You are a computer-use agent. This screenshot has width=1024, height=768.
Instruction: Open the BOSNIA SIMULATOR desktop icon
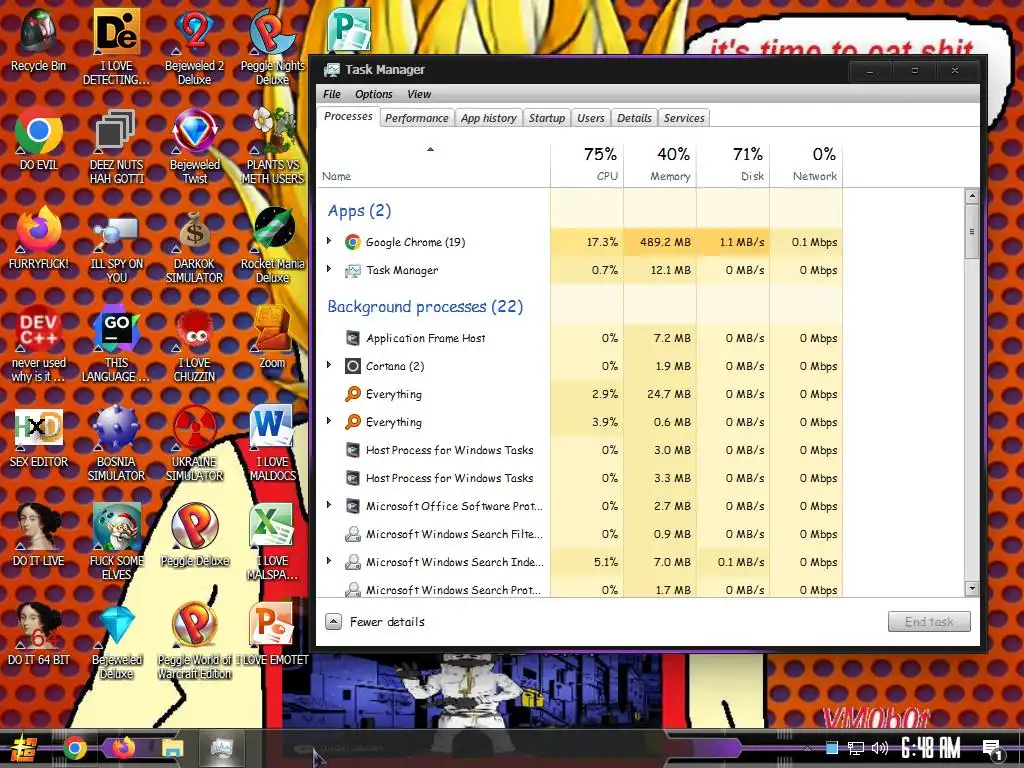116,444
